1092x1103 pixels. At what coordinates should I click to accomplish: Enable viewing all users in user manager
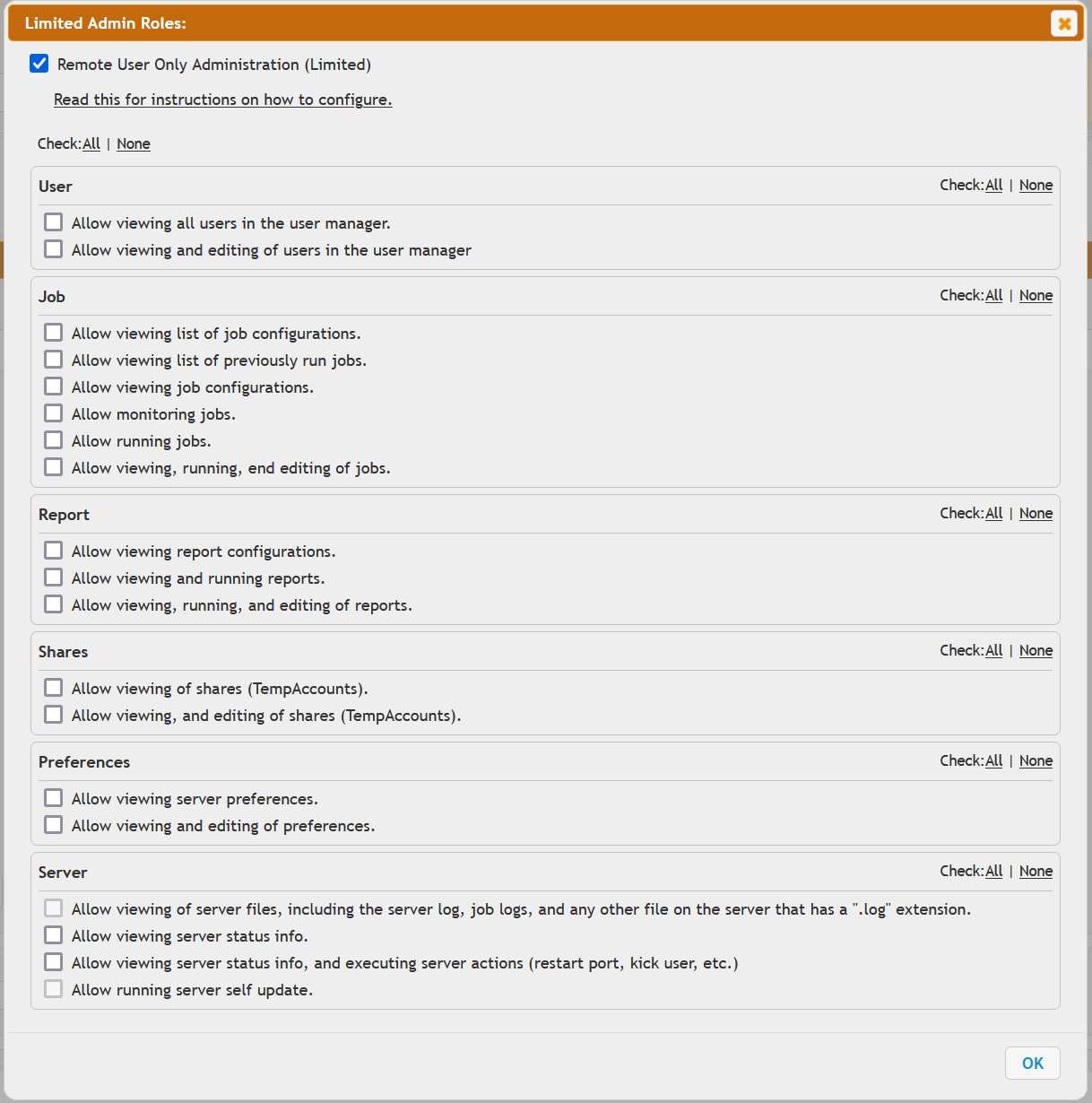click(54, 222)
